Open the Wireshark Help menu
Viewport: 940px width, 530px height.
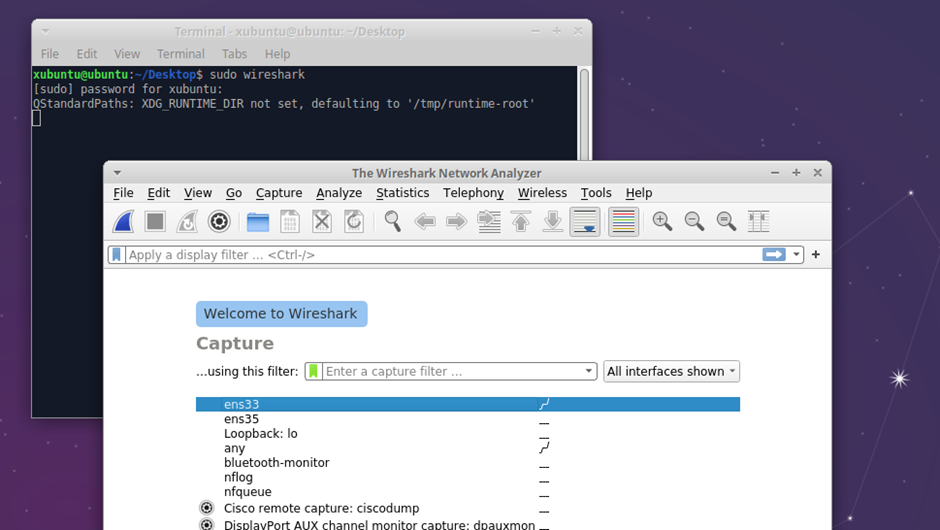[x=639, y=193]
